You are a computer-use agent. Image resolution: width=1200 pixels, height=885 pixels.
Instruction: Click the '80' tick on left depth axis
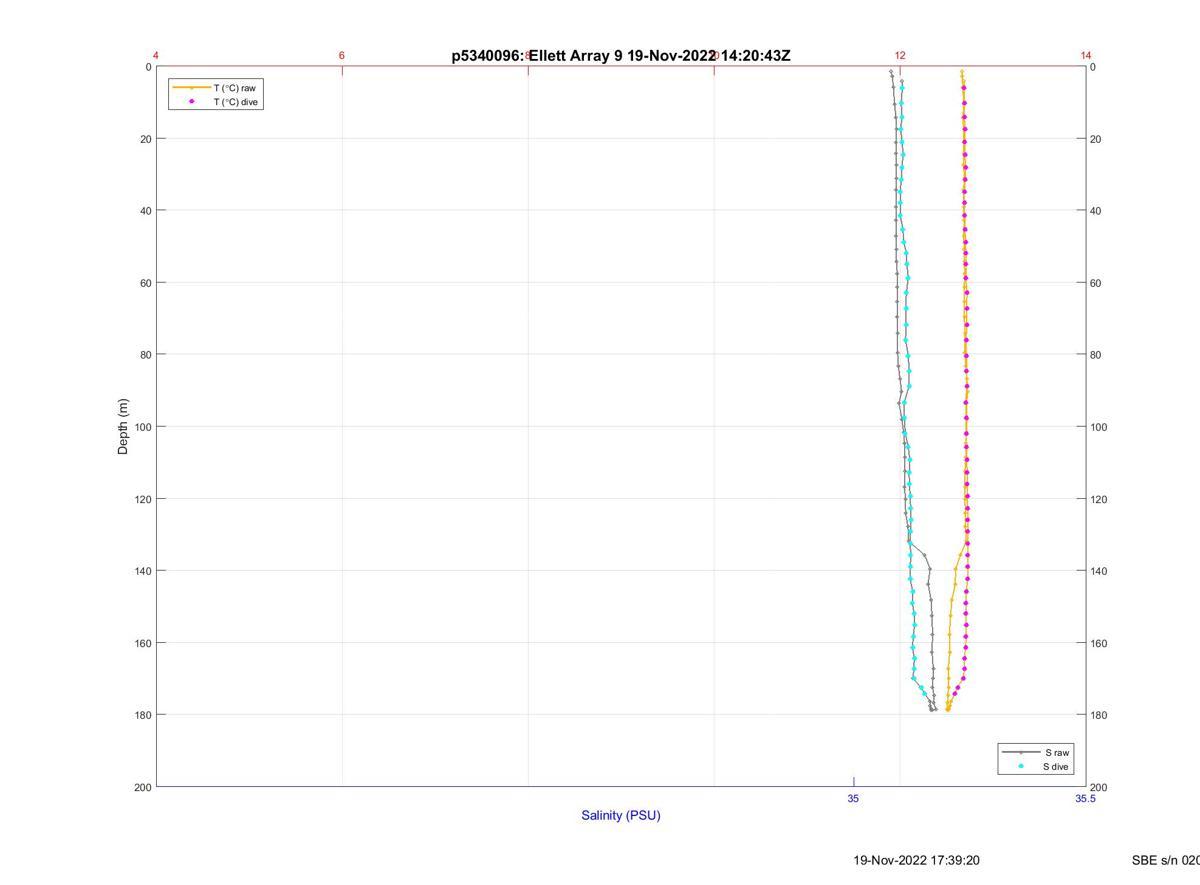[x=145, y=355]
